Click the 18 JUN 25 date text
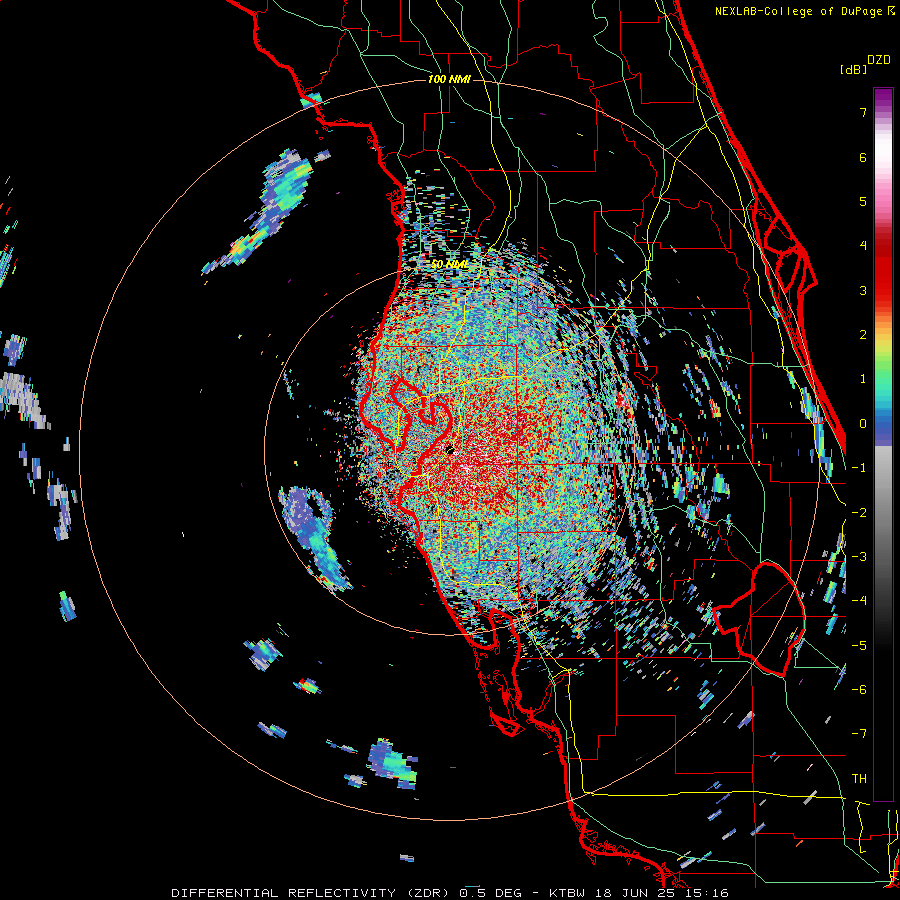 (x=633, y=893)
